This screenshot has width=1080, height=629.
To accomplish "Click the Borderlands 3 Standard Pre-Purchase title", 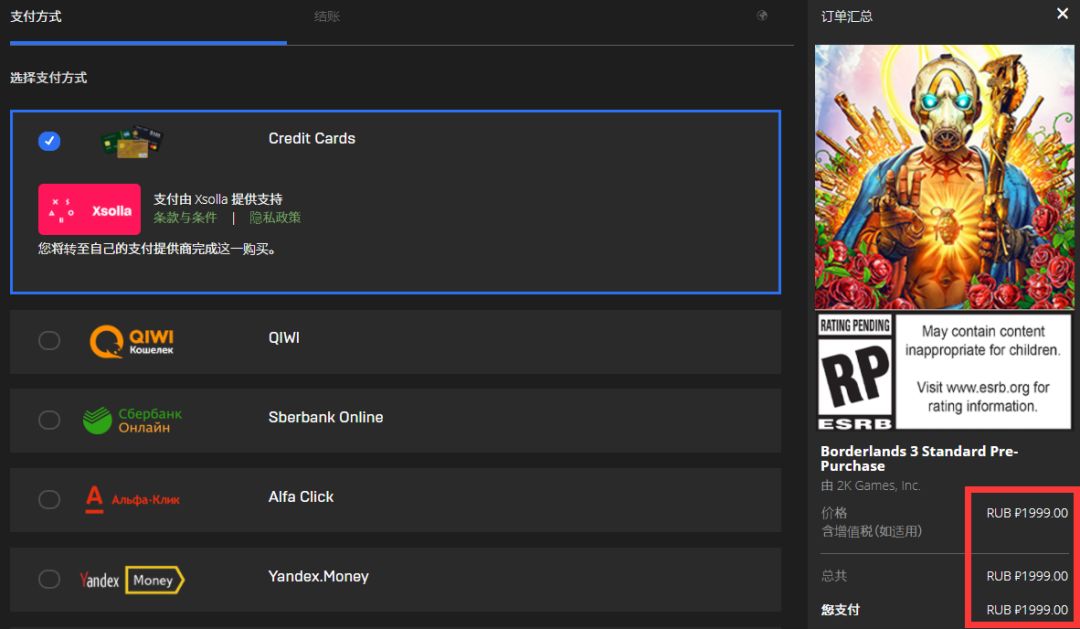I will point(919,458).
